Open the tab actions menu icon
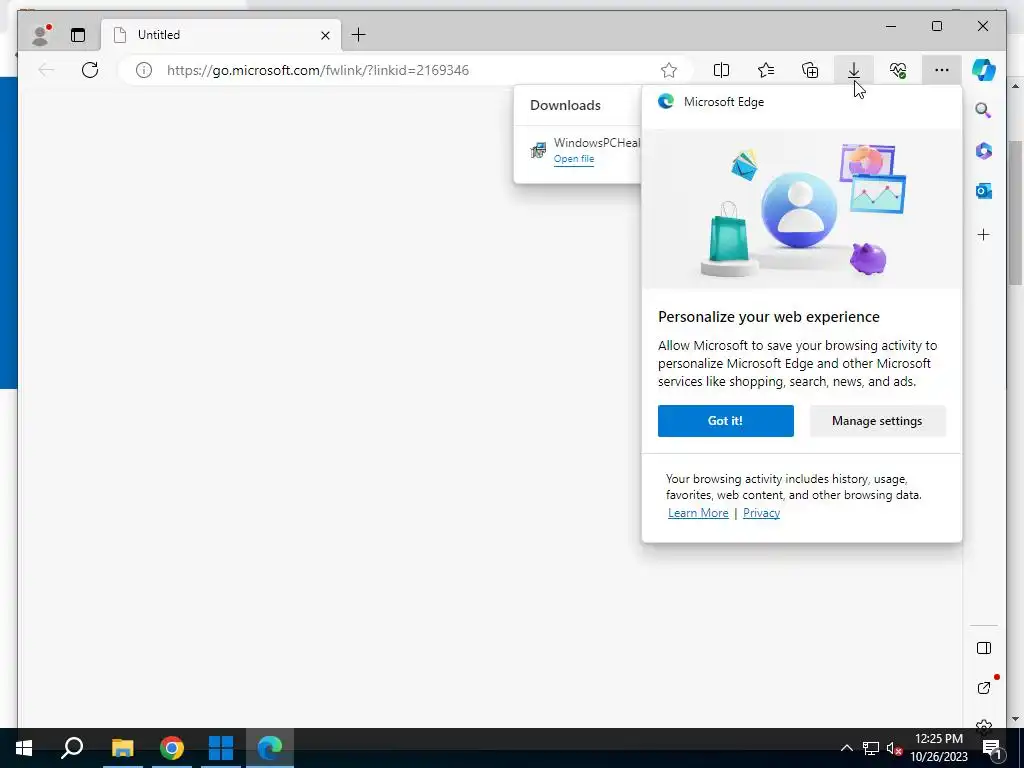Viewport: 1024px width, 768px height. (78, 35)
